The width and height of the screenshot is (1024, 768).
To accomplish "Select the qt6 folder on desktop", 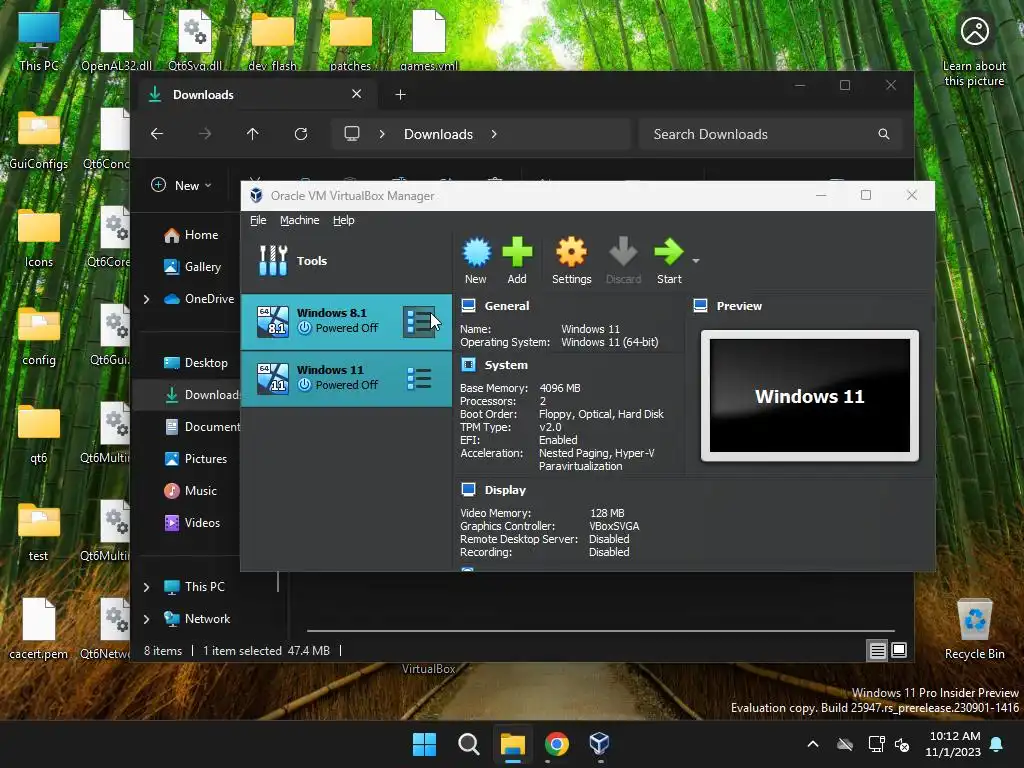I will (x=39, y=434).
